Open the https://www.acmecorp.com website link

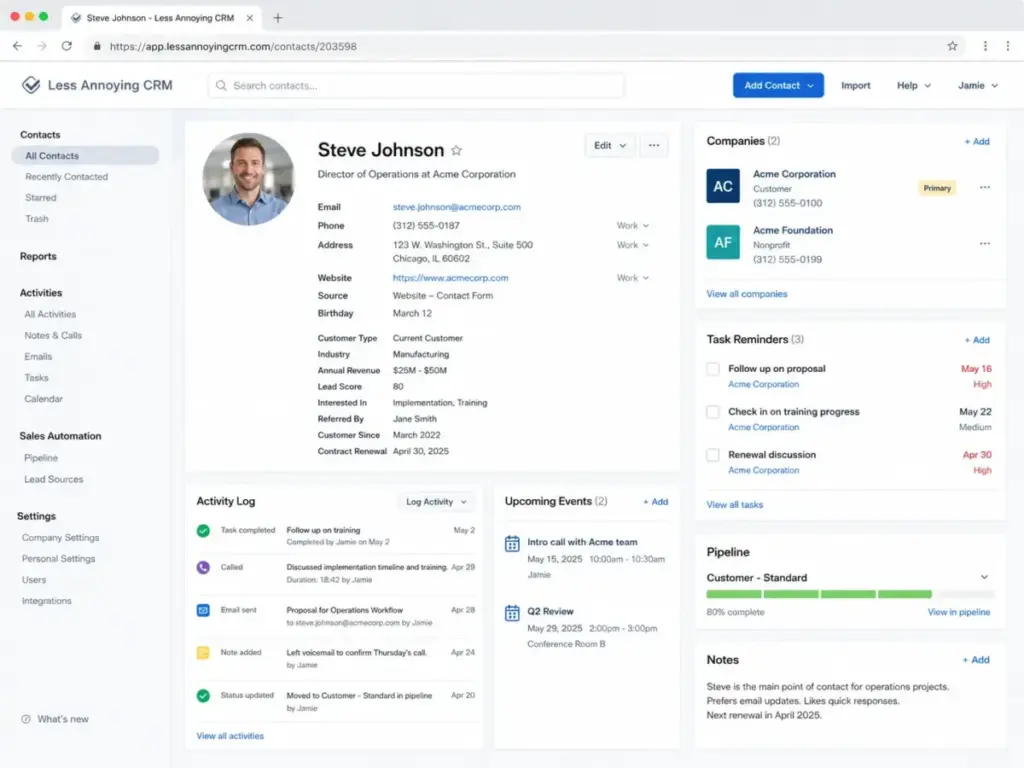click(450, 278)
